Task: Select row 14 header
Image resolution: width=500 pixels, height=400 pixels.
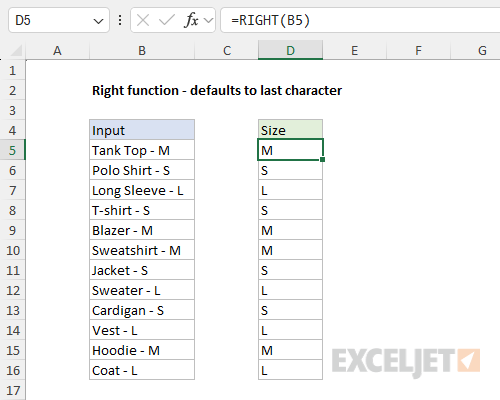Action: (13, 330)
